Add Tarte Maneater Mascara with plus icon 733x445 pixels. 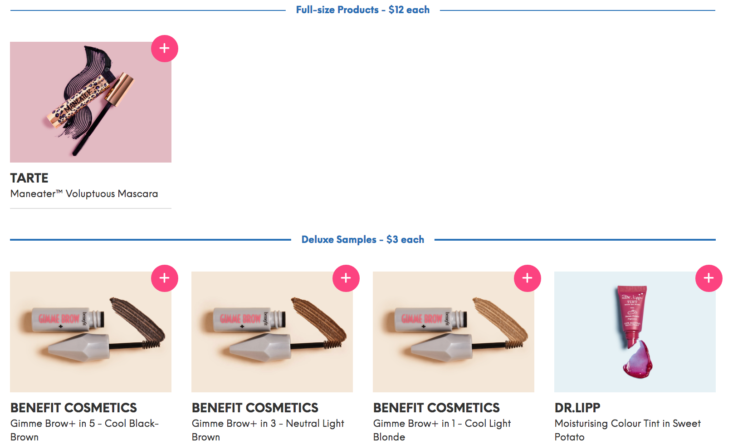[165, 49]
